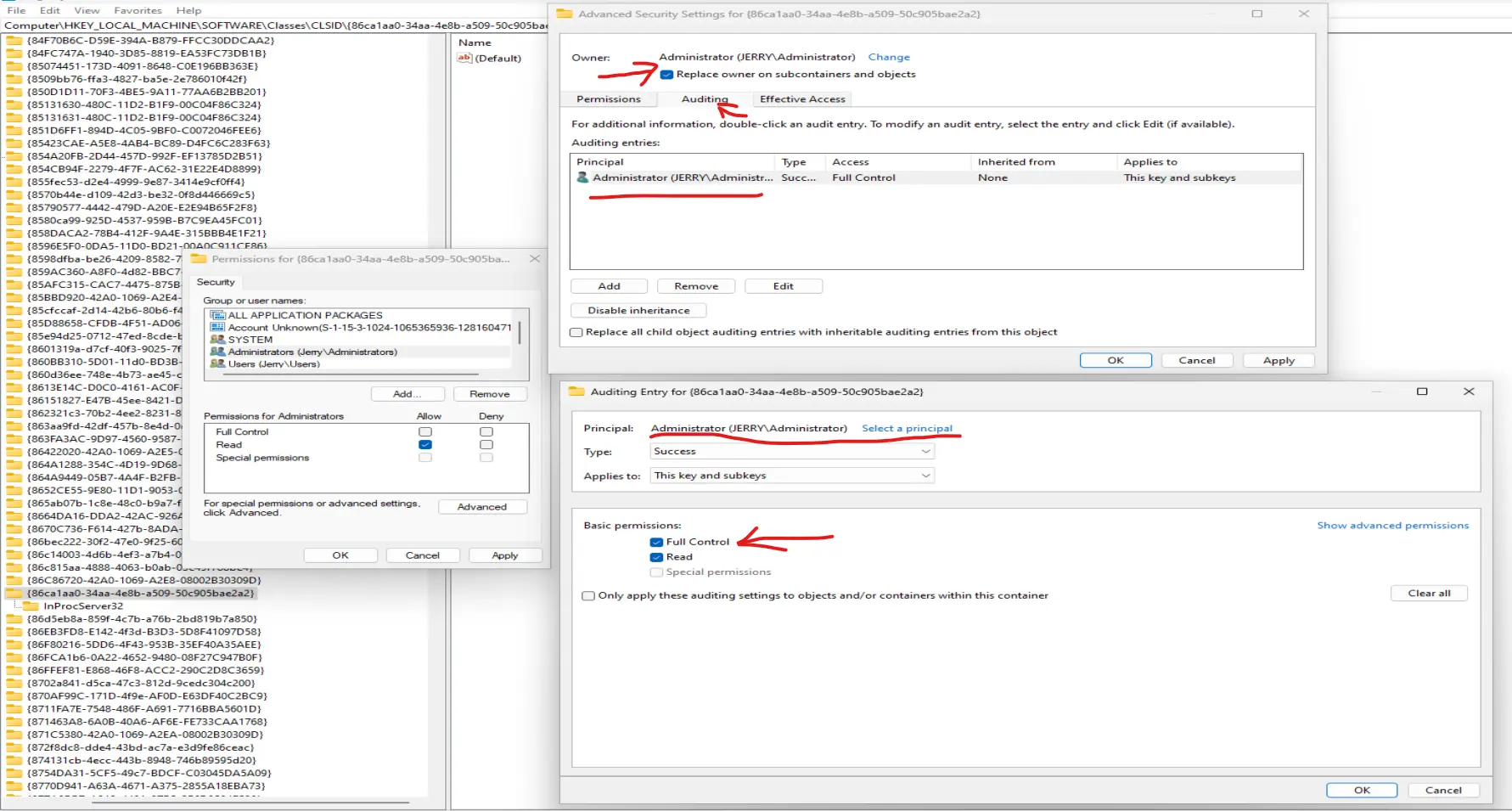Image resolution: width=1512 pixels, height=811 pixels.
Task: Click Add in Advanced Security Settings
Action: click(x=609, y=286)
